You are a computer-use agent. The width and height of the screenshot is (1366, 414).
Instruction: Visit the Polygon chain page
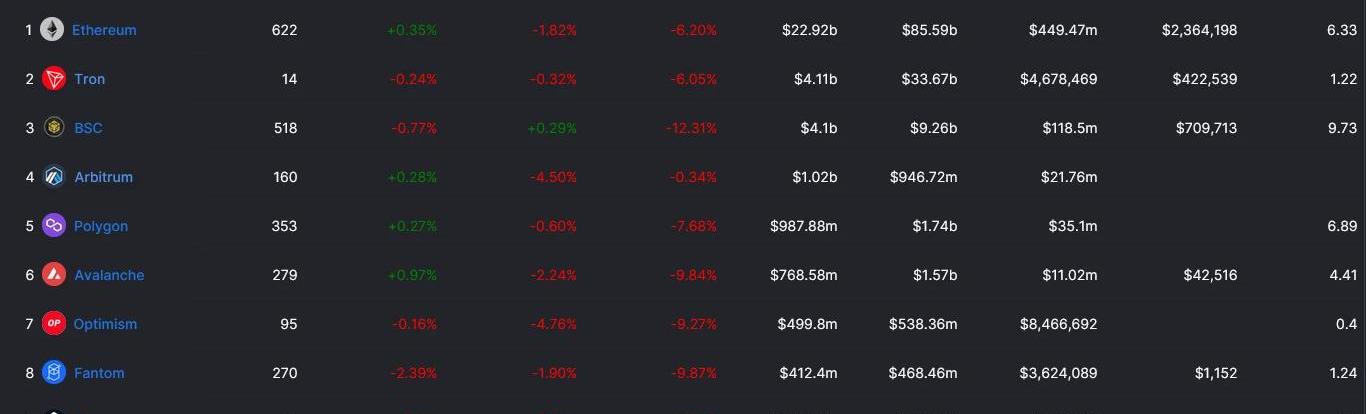[101, 226]
